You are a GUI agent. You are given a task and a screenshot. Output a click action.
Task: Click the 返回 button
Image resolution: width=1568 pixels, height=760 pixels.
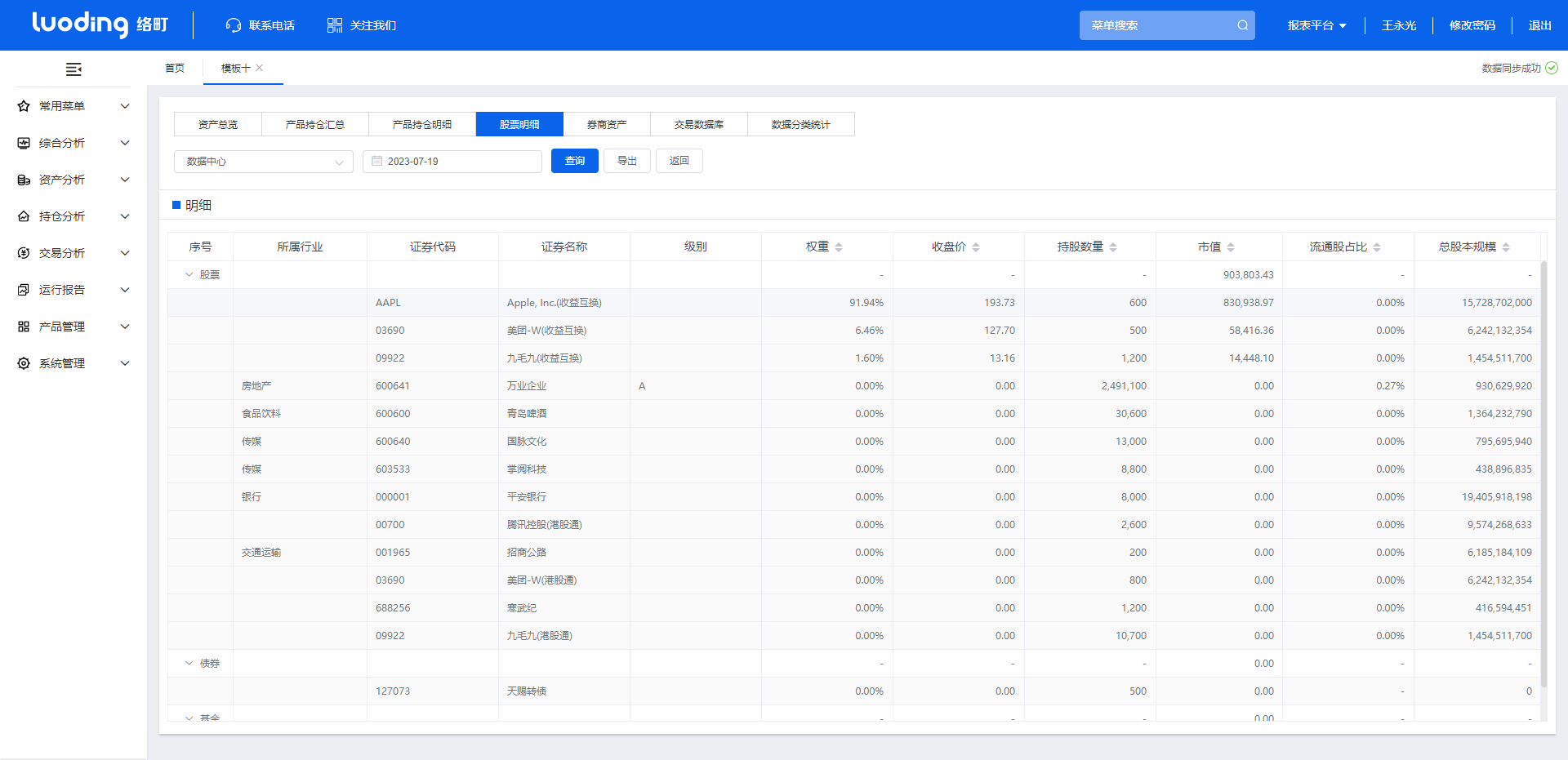(x=679, y=161)
